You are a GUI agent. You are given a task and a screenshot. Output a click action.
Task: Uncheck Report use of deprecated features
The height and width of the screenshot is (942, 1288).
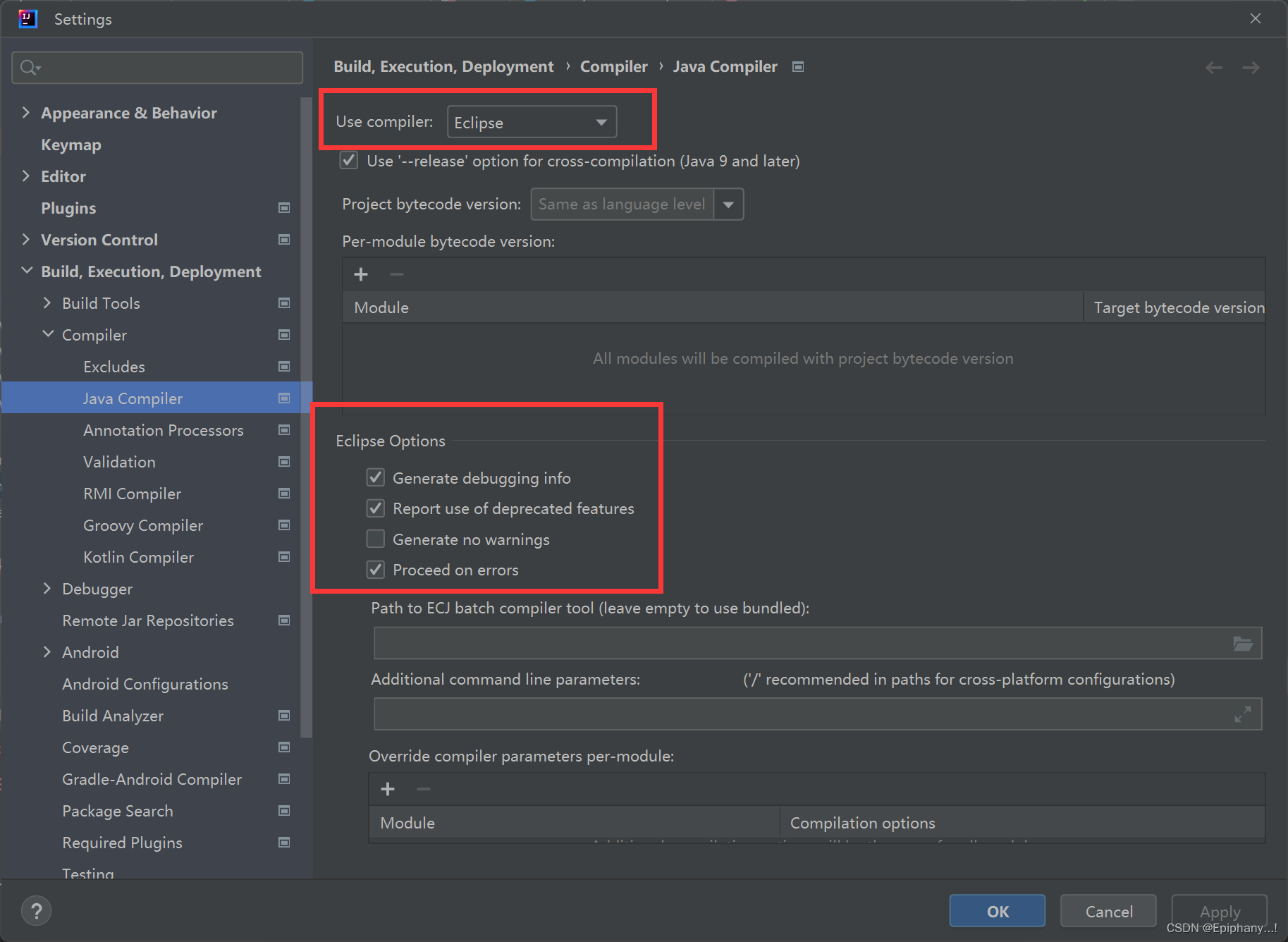tap(376, 508)
